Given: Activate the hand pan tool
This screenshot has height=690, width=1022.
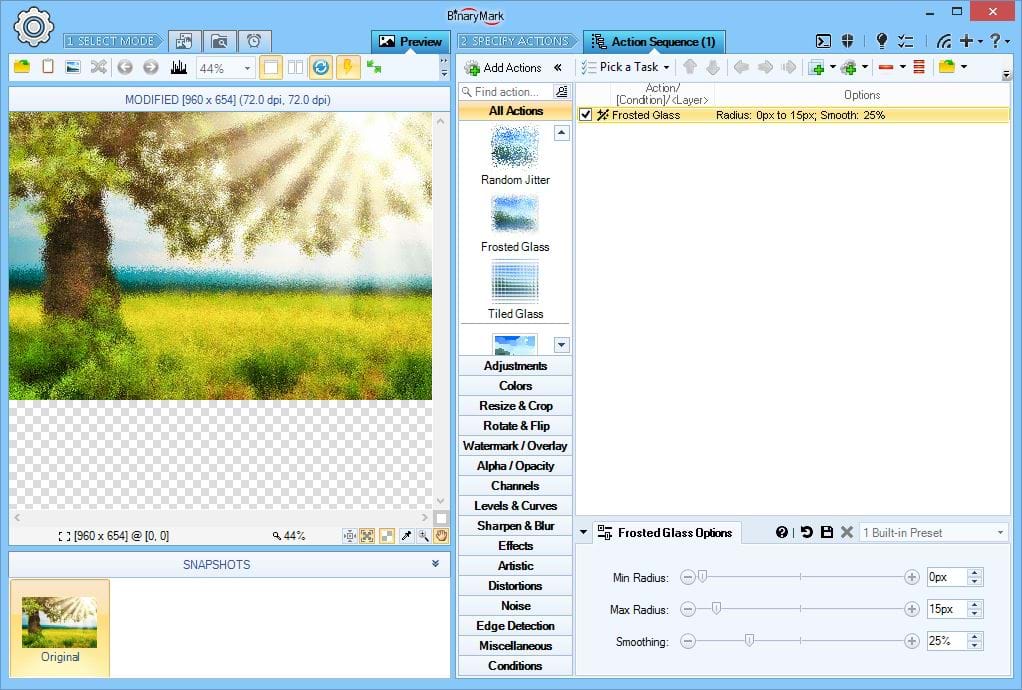Looking at the screenshot, I should [441, 536].
